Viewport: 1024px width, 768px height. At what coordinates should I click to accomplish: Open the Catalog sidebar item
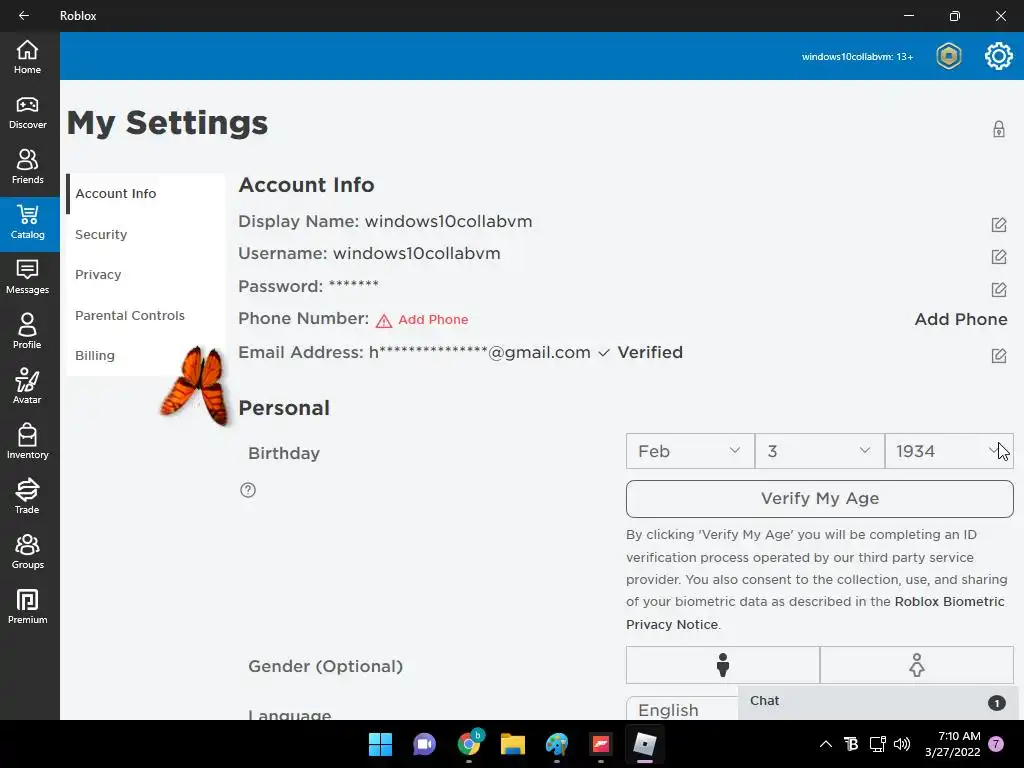[27, 223]
